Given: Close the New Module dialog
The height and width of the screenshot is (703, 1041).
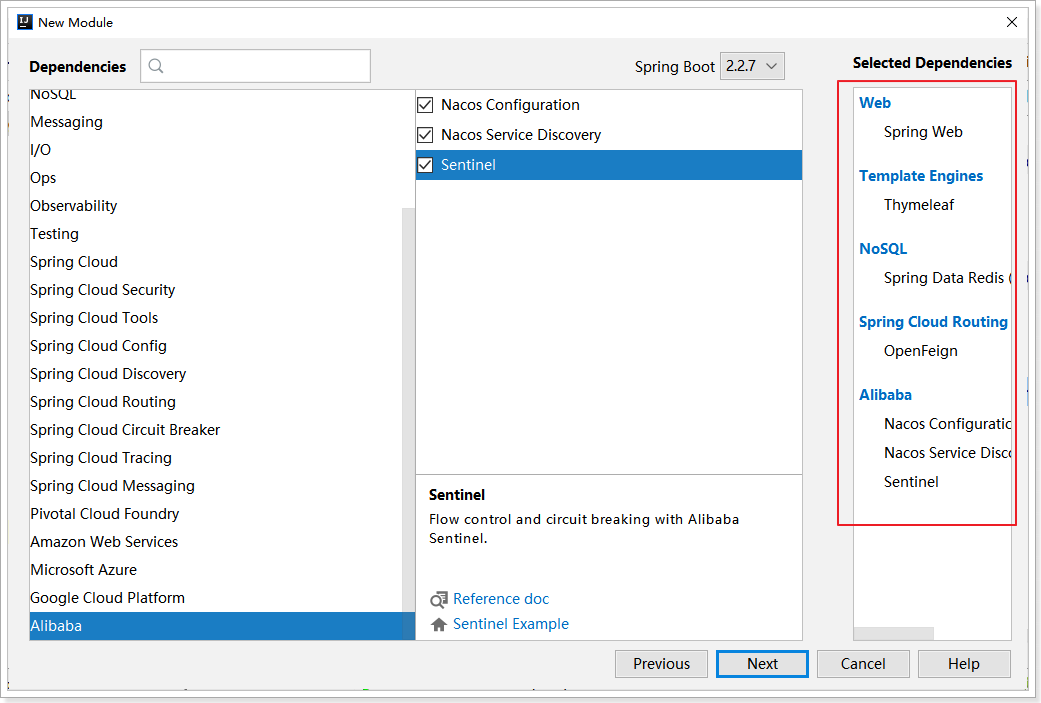Looking at the screenshot, I should pos(1012,22).
